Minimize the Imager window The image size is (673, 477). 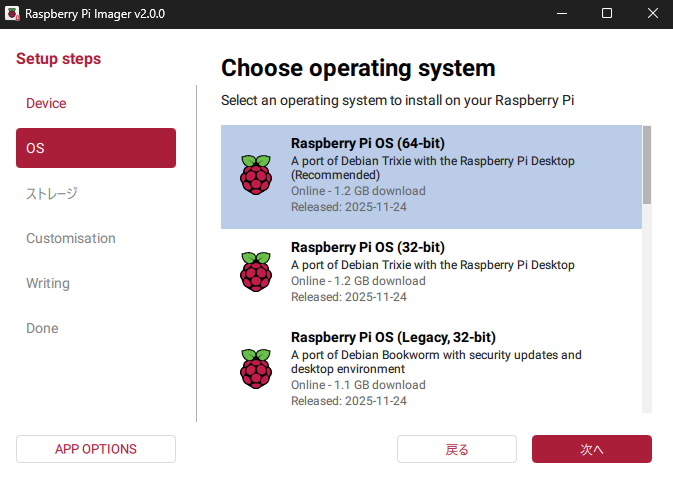(560, 14)
